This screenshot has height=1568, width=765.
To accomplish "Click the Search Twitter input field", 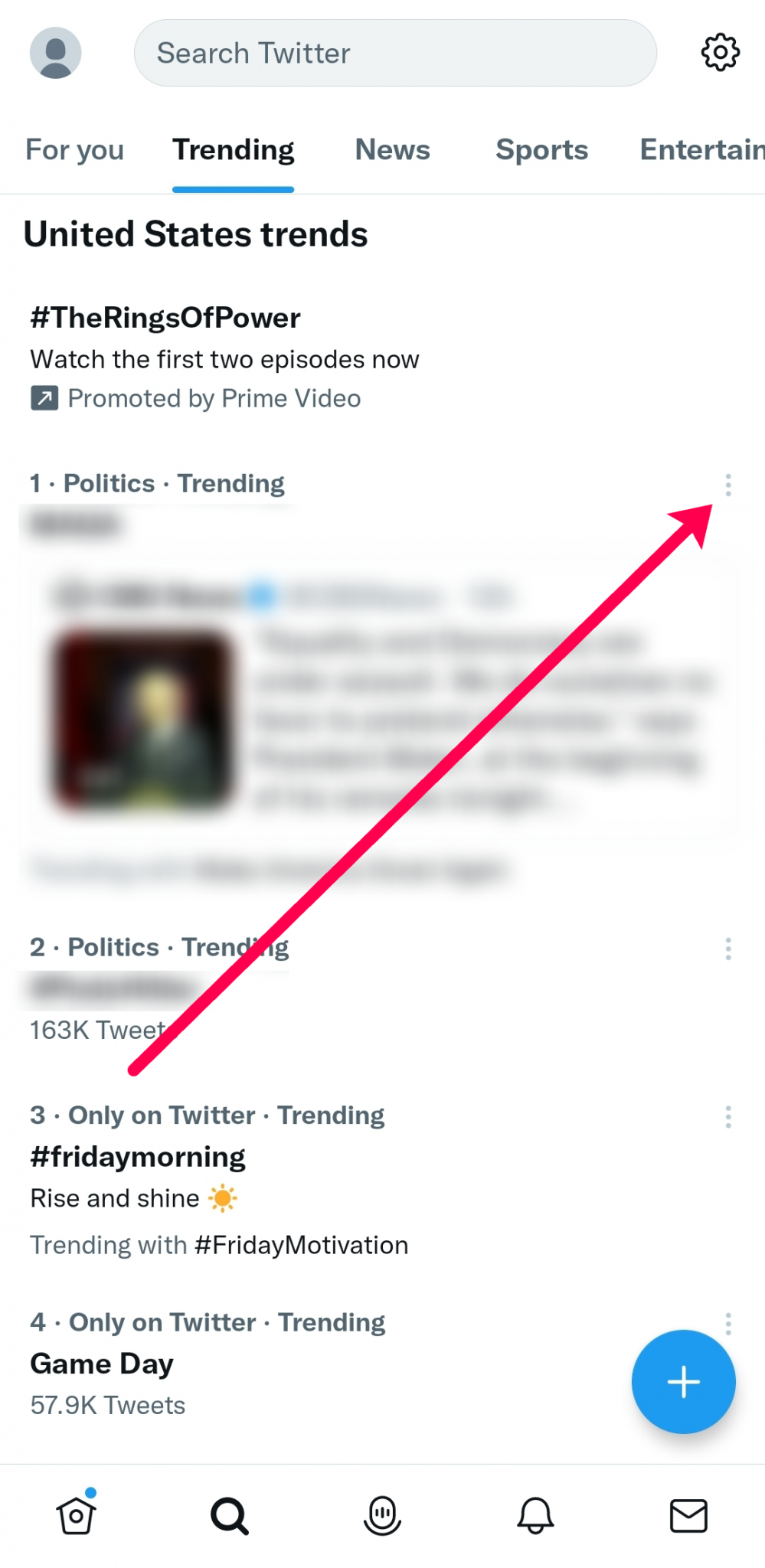I will [396, 53].
